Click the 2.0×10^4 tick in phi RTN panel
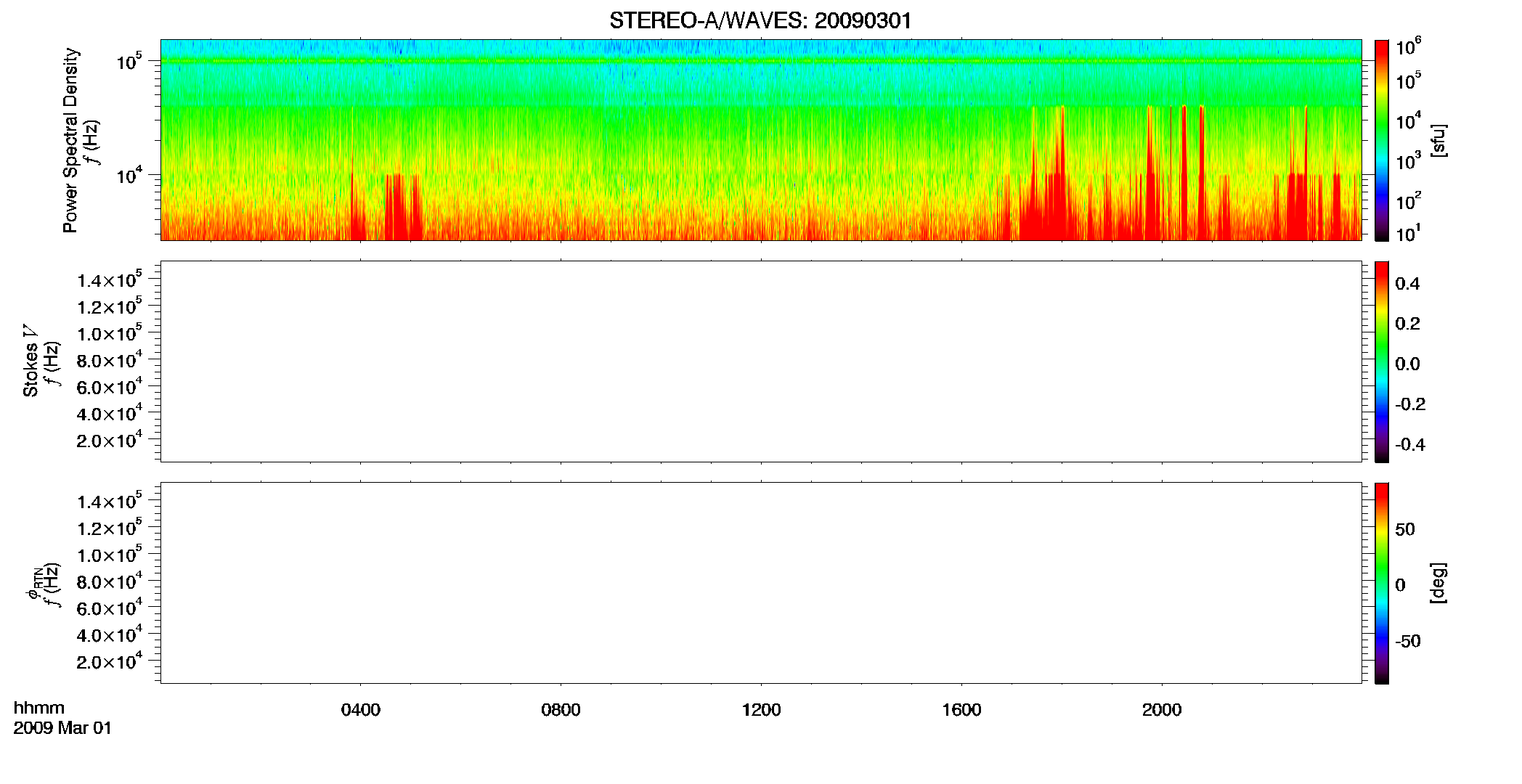Viewport: 1522px width, 784px height. 109,661
